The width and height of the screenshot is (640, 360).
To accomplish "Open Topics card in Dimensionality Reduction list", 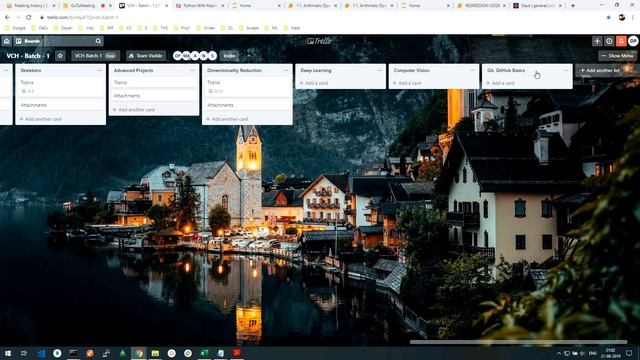I will tap(247, 87).
